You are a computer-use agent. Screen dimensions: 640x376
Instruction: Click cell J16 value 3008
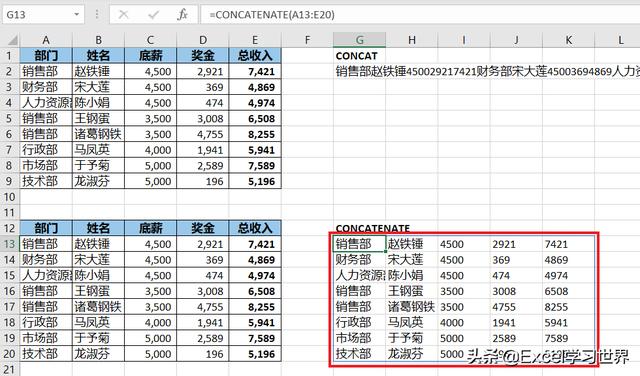516,291
